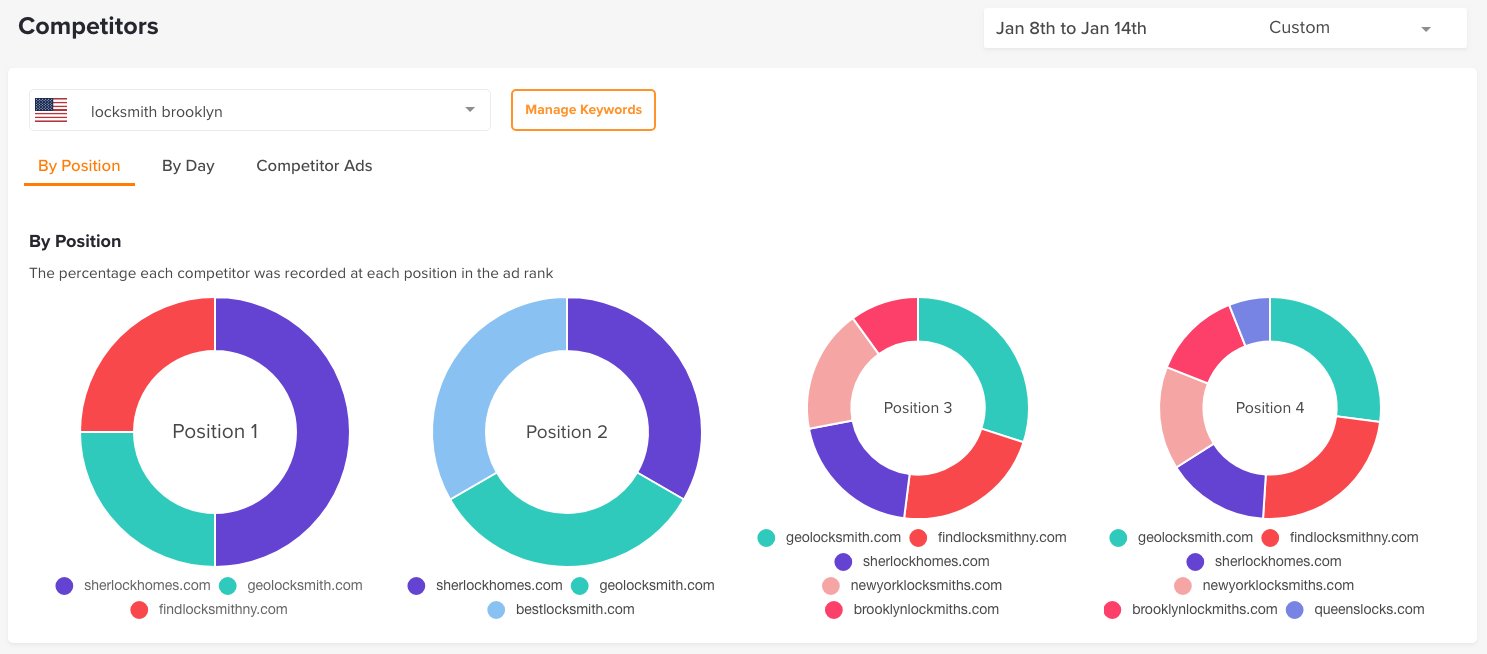Screen dimensions: 1487x654
Task: Click the US flag icon in keyword selector
Action: pyautogui.click(x=51, y=110)
